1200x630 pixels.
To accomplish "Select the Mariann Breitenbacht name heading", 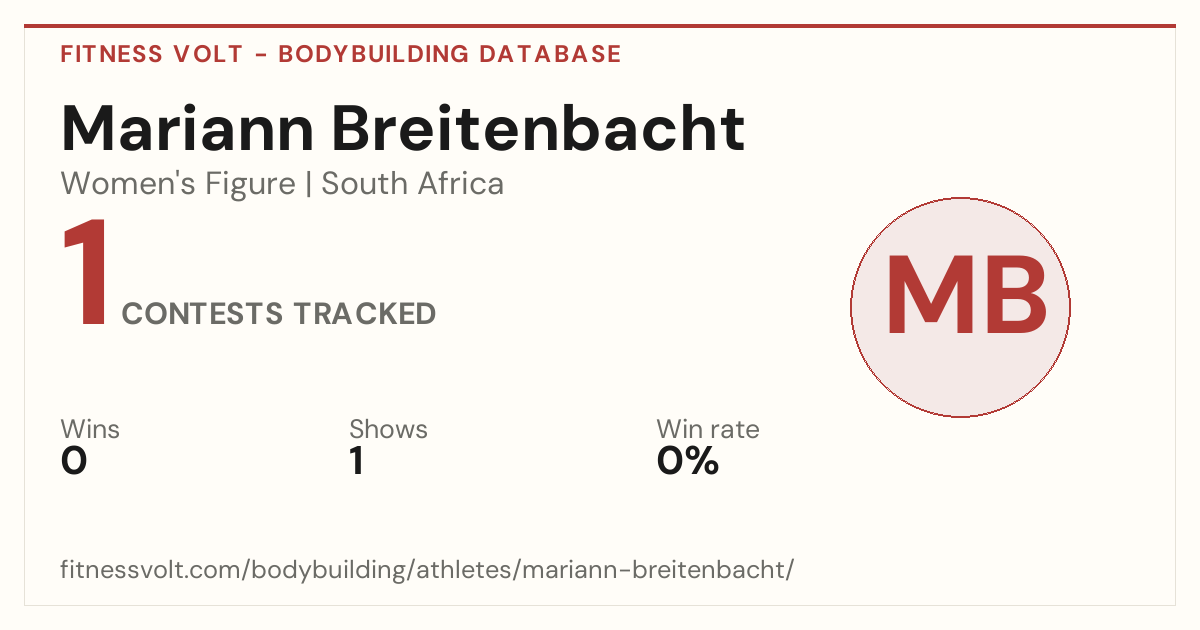I will pyautogui.click(x=403, y=127).
